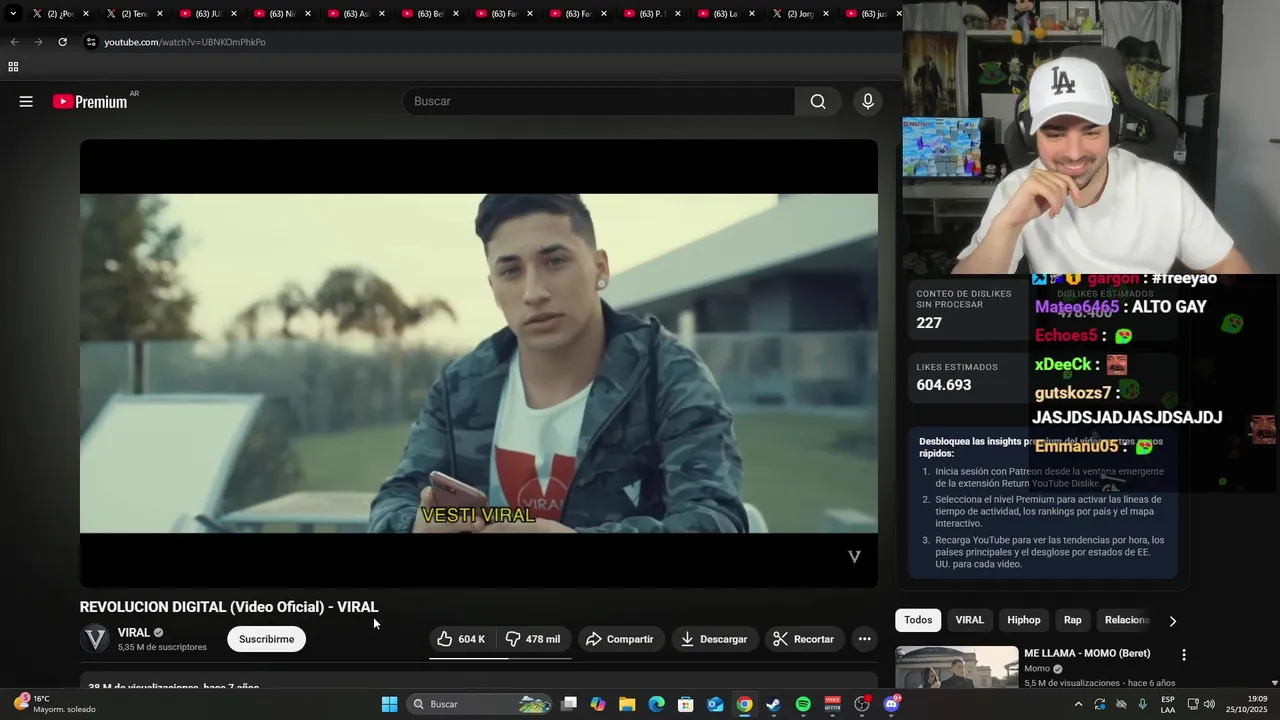Screen dimensions: 1280x720
Task: Open Steam from the taskbar
Action: (774, 704)
